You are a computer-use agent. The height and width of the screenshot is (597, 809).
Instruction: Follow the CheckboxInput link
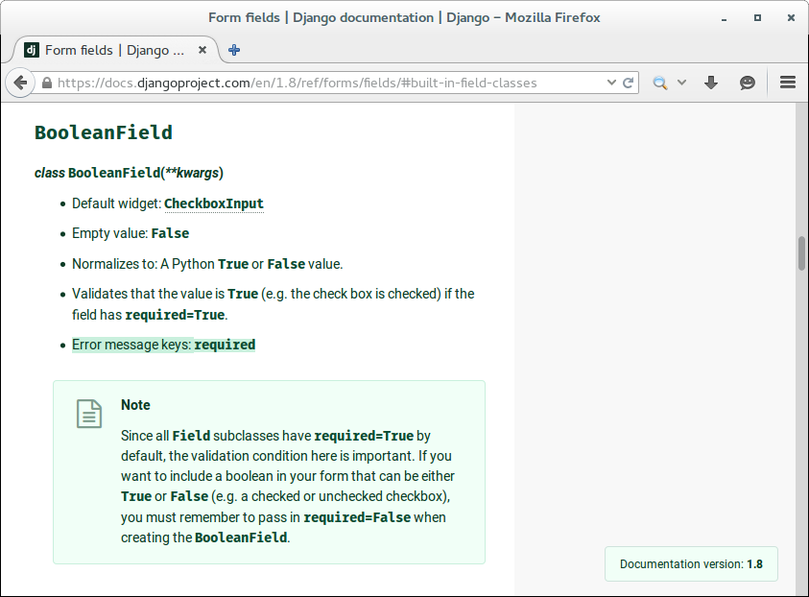tap(214, 204)
